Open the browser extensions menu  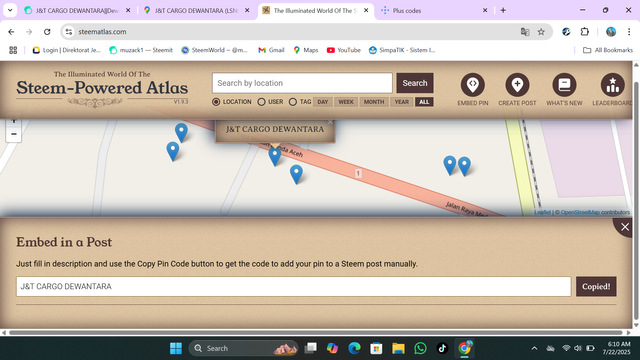pos(584,32)
